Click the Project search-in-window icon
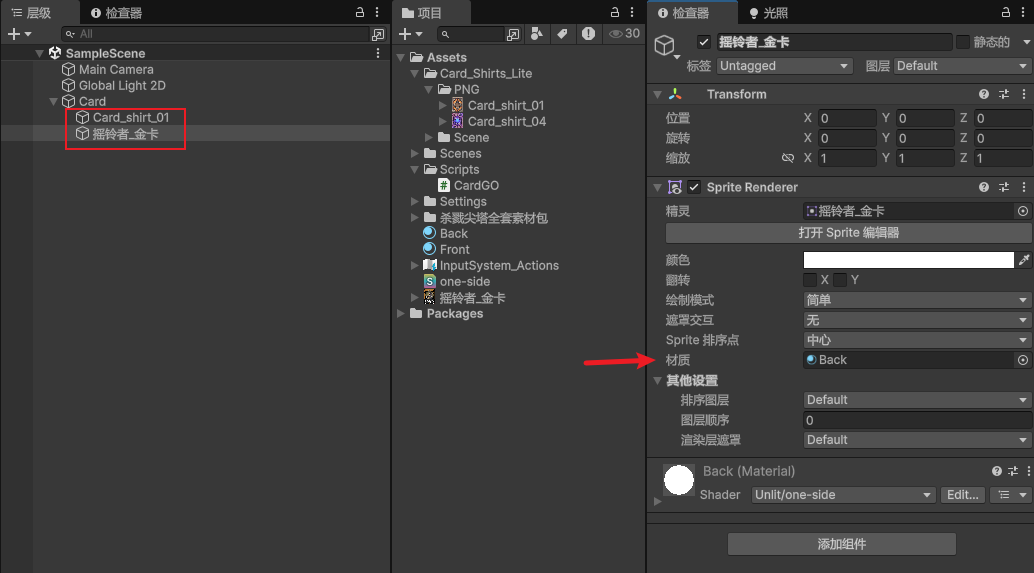This screenshot has height=573, width=1034. click(513, 34)
